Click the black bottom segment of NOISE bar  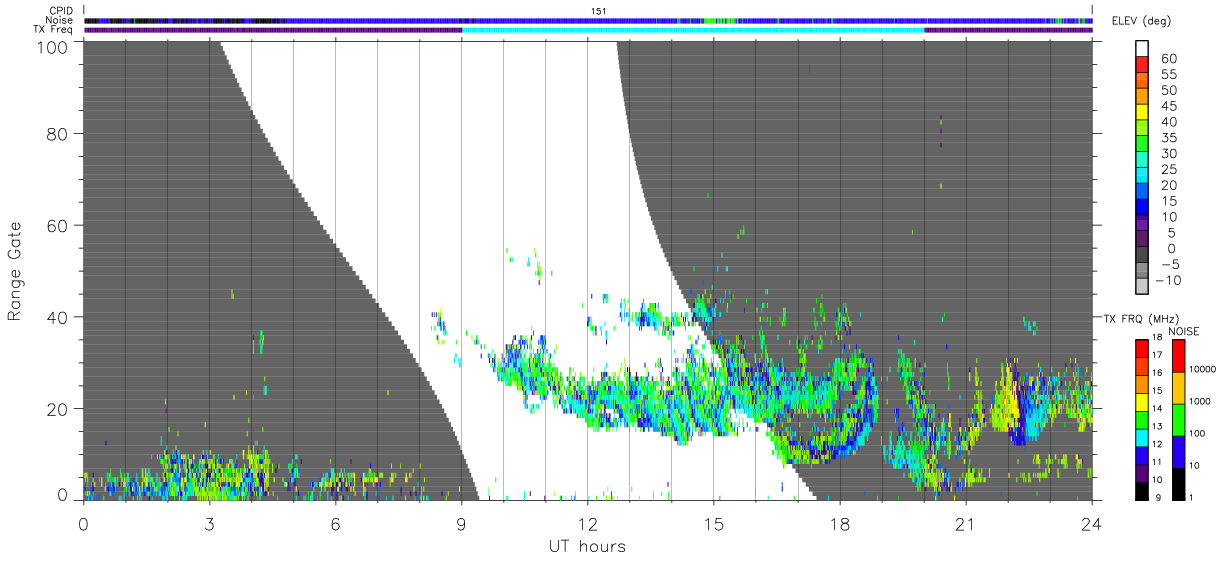1177,484
